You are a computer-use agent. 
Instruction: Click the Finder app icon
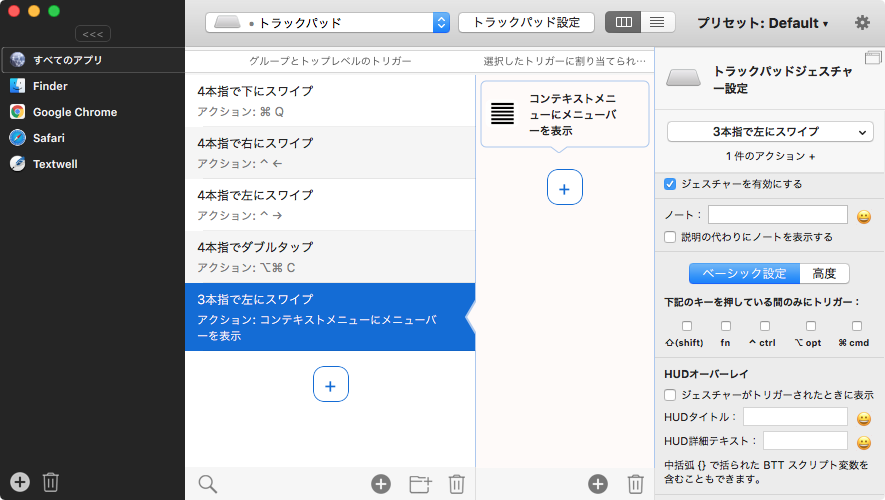click(17, 86)
